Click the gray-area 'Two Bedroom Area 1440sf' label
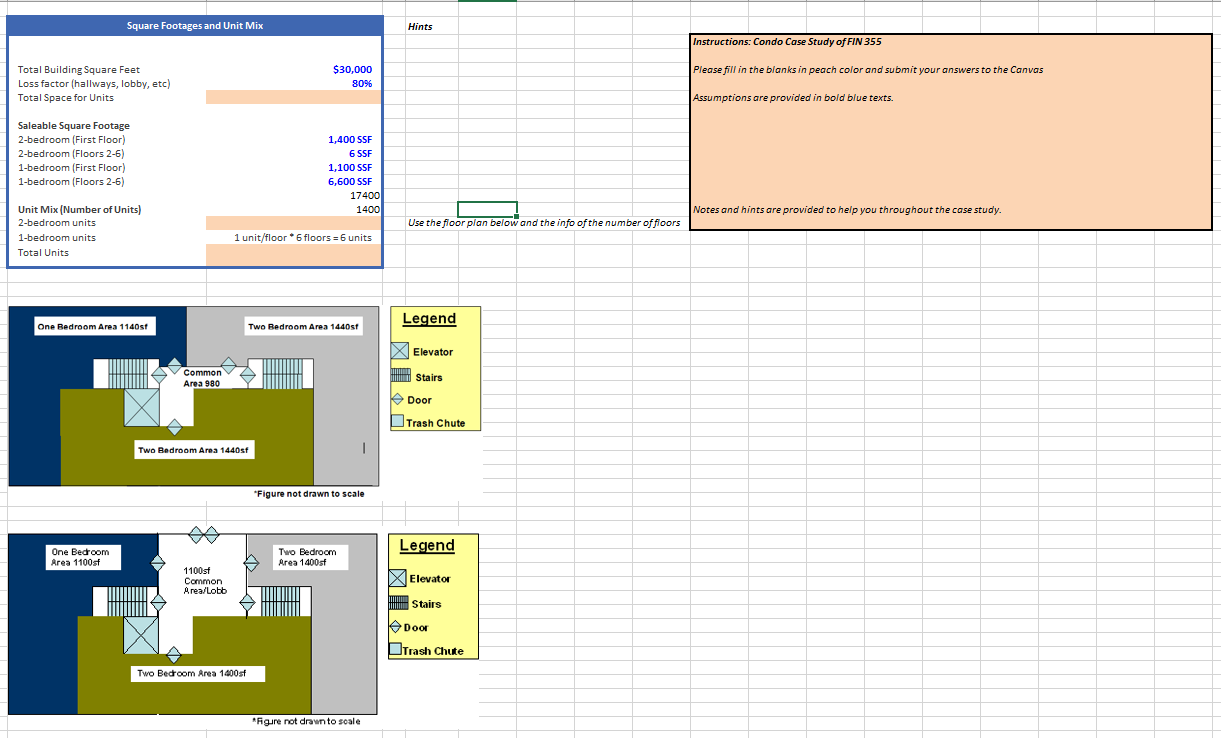 [304, 327]
